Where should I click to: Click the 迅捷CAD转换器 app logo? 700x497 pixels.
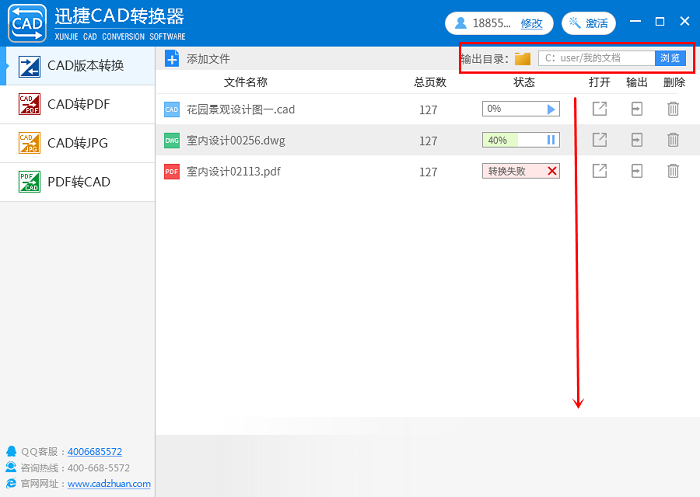[x=27, y=23]
